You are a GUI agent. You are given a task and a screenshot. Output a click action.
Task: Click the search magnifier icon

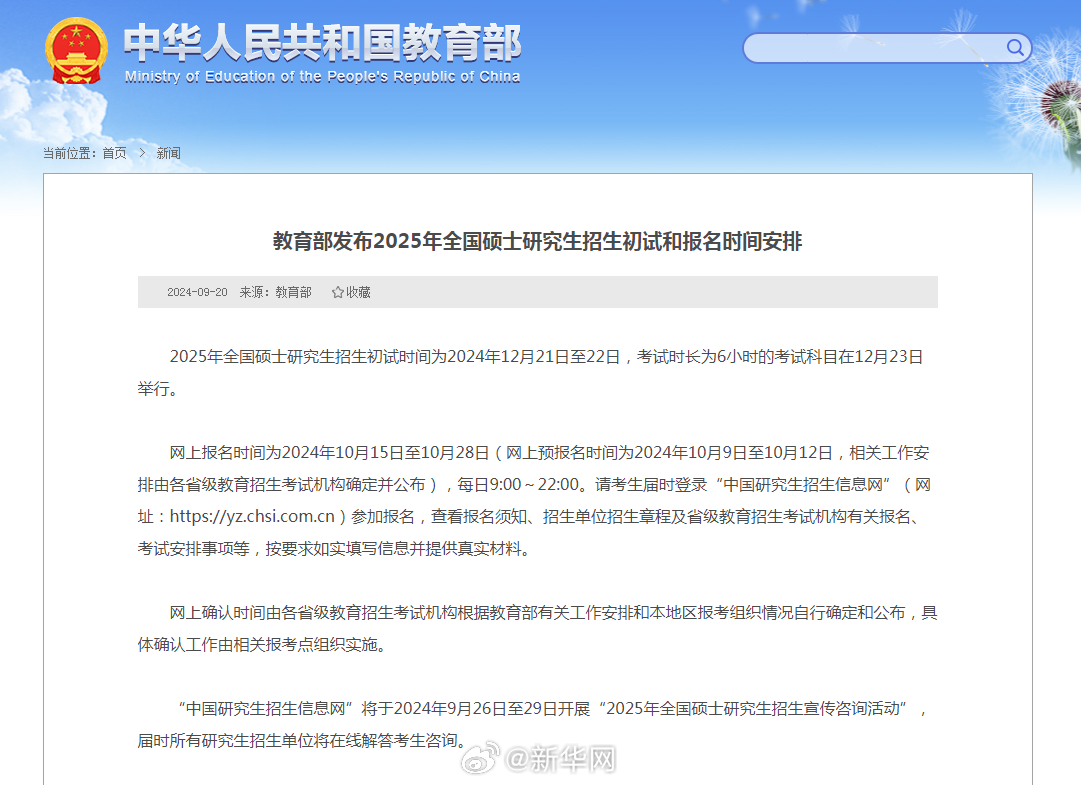[1015, 47]
